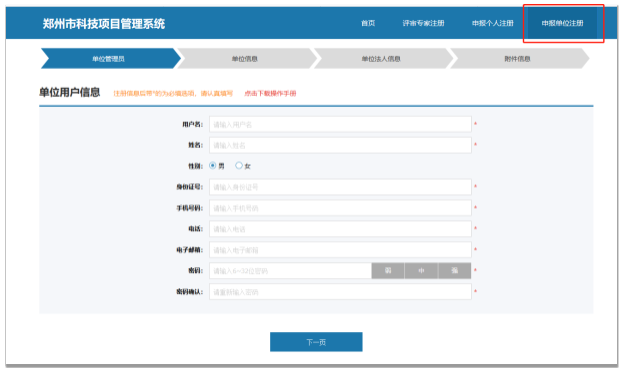Select the 单位管理员 step
Image resolution: width=620 pixels, height=371 pixels.
coord(110,59)
